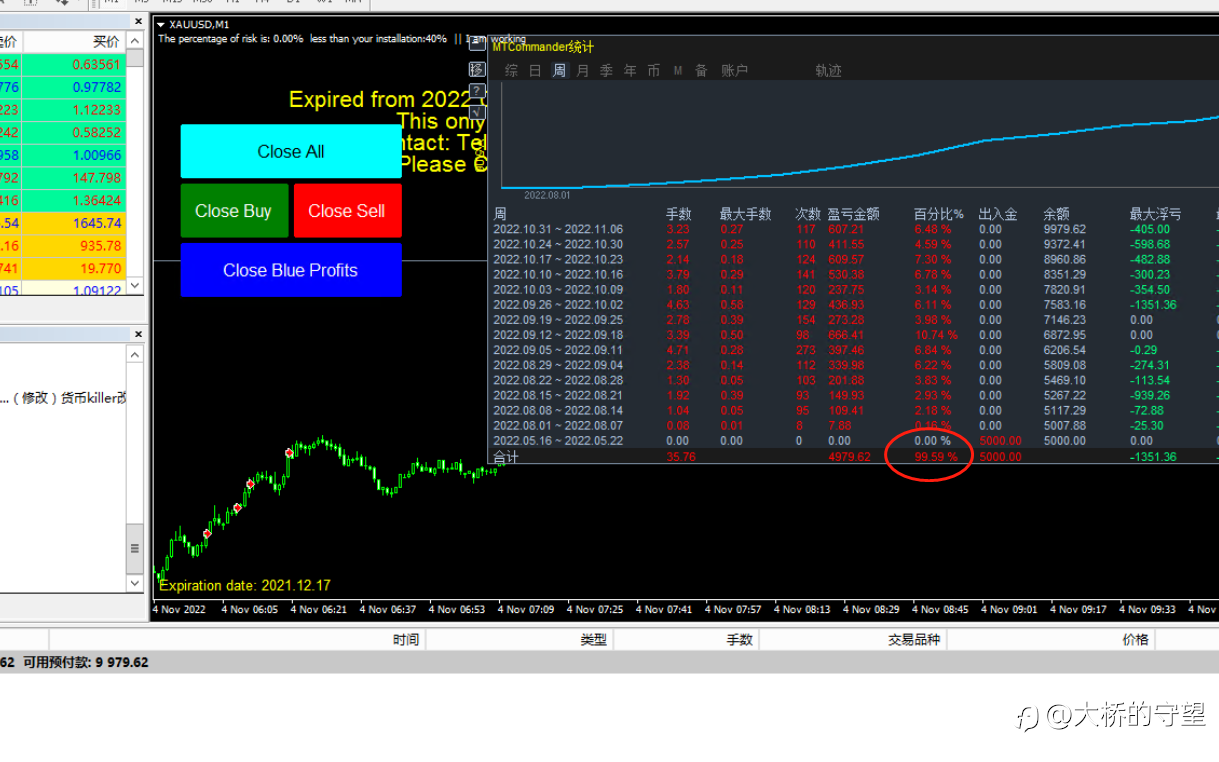Viewport: 1219px width, 762px height.
Task: Click the Expiration date: 2021.12.17 chart label
Action: pyautogui.click(x=245, y=585)
